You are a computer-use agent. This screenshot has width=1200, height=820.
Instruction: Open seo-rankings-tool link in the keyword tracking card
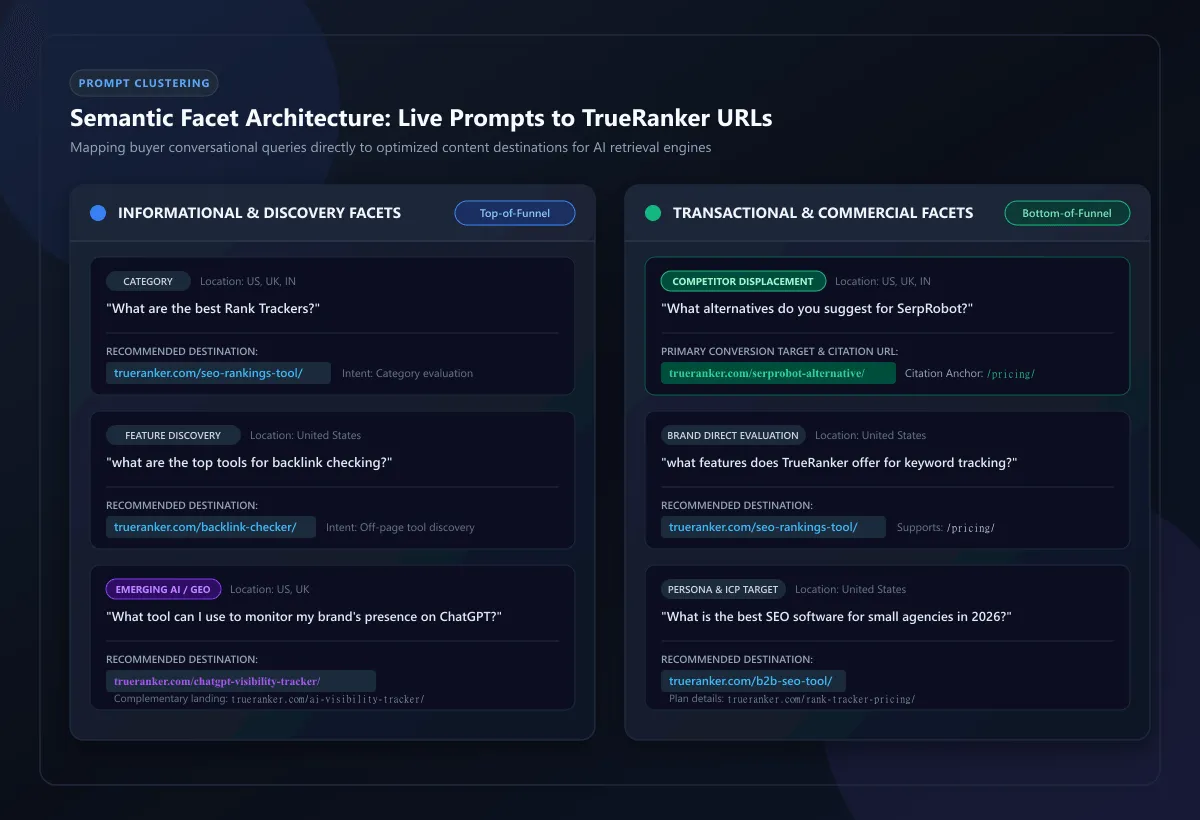pos(773,527)
